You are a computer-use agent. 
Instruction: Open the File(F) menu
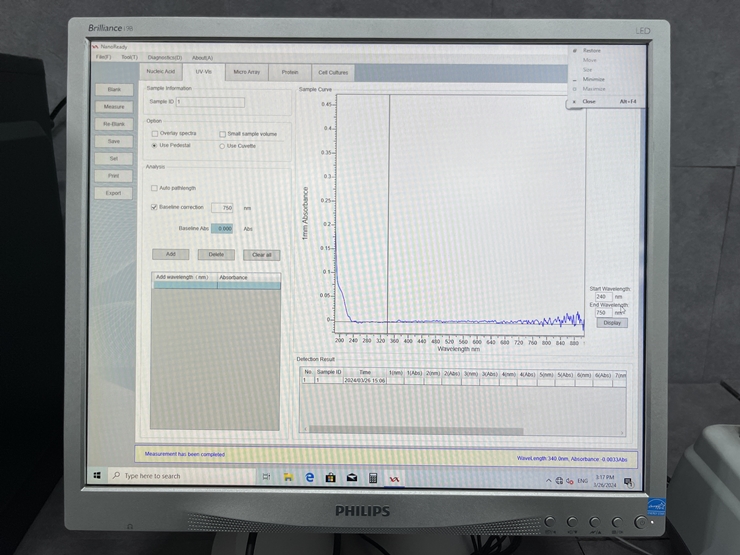click(x=102, y=57)
